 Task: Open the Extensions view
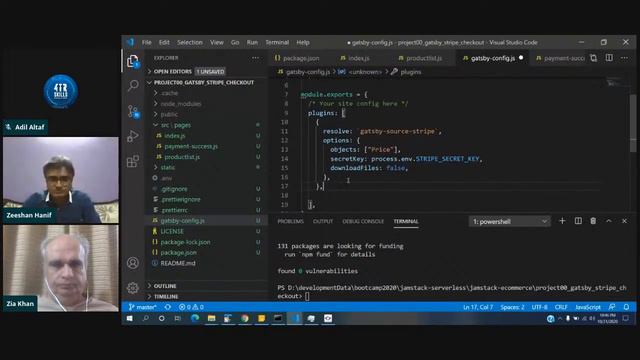[133, 161]
